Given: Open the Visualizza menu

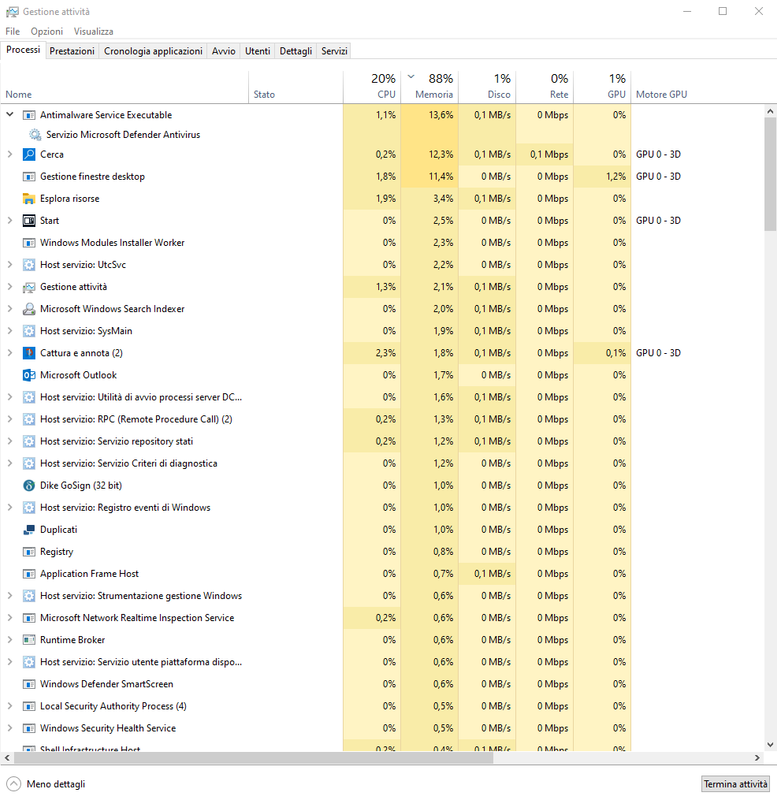Looking at the screenshot, I should point(93,32).
